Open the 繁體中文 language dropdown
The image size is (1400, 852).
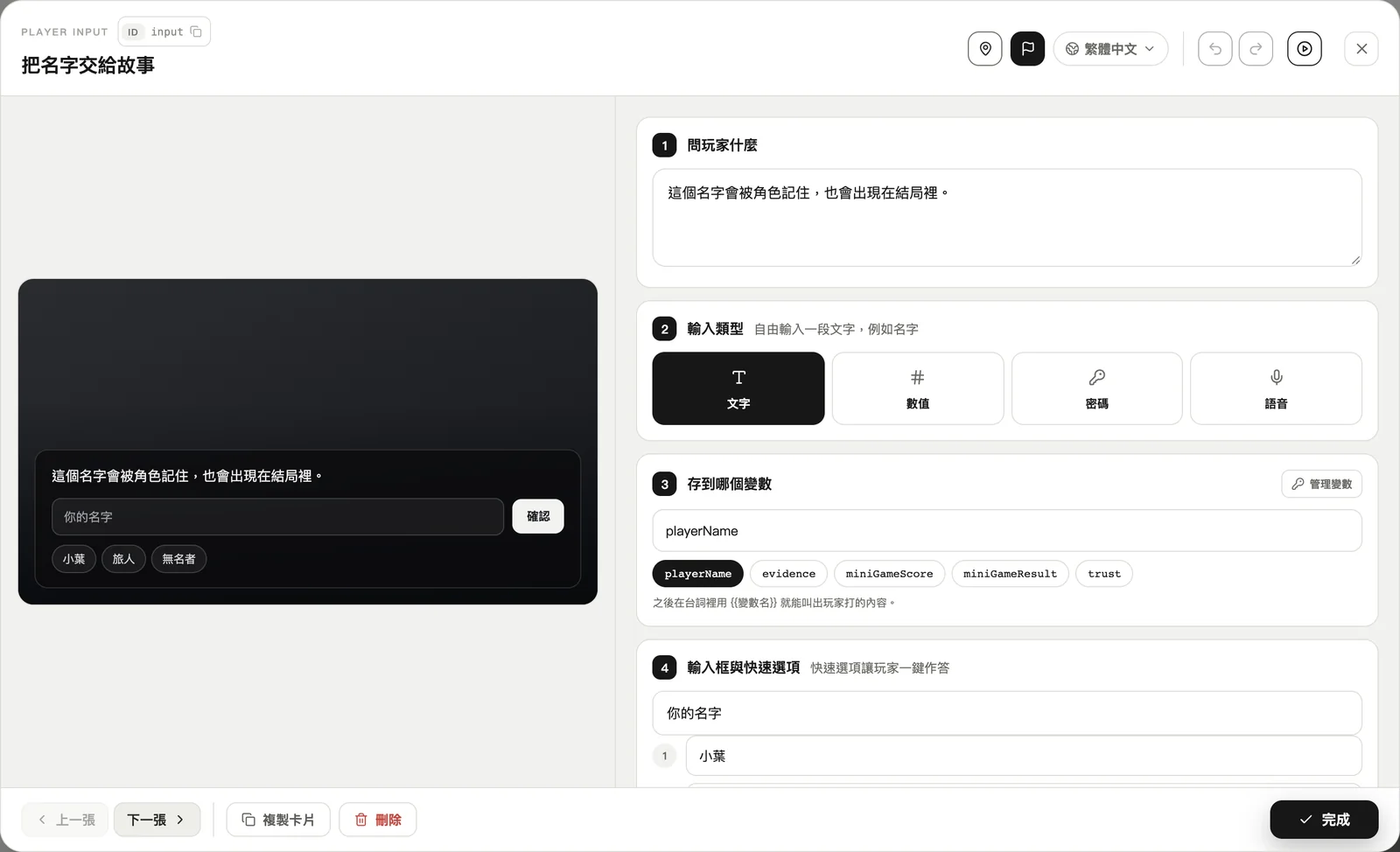(1110, 49)
